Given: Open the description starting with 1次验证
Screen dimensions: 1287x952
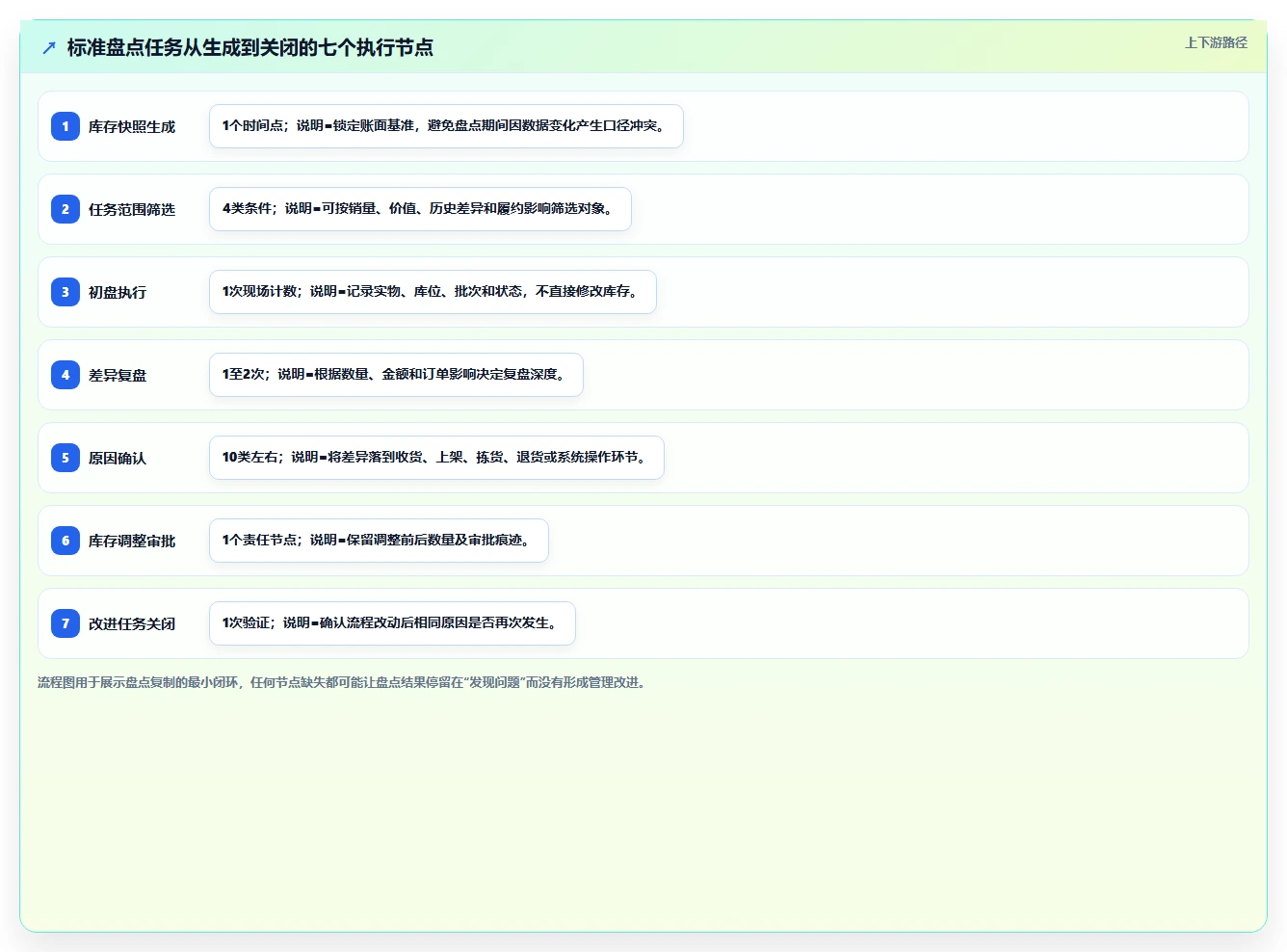Looking at the screenshot, I should (x=392, y=623).
